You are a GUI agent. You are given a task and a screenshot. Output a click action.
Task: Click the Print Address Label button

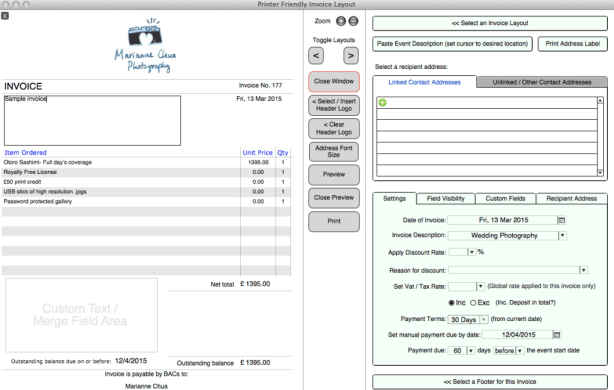pyautogui.click(x=572, y=44)
